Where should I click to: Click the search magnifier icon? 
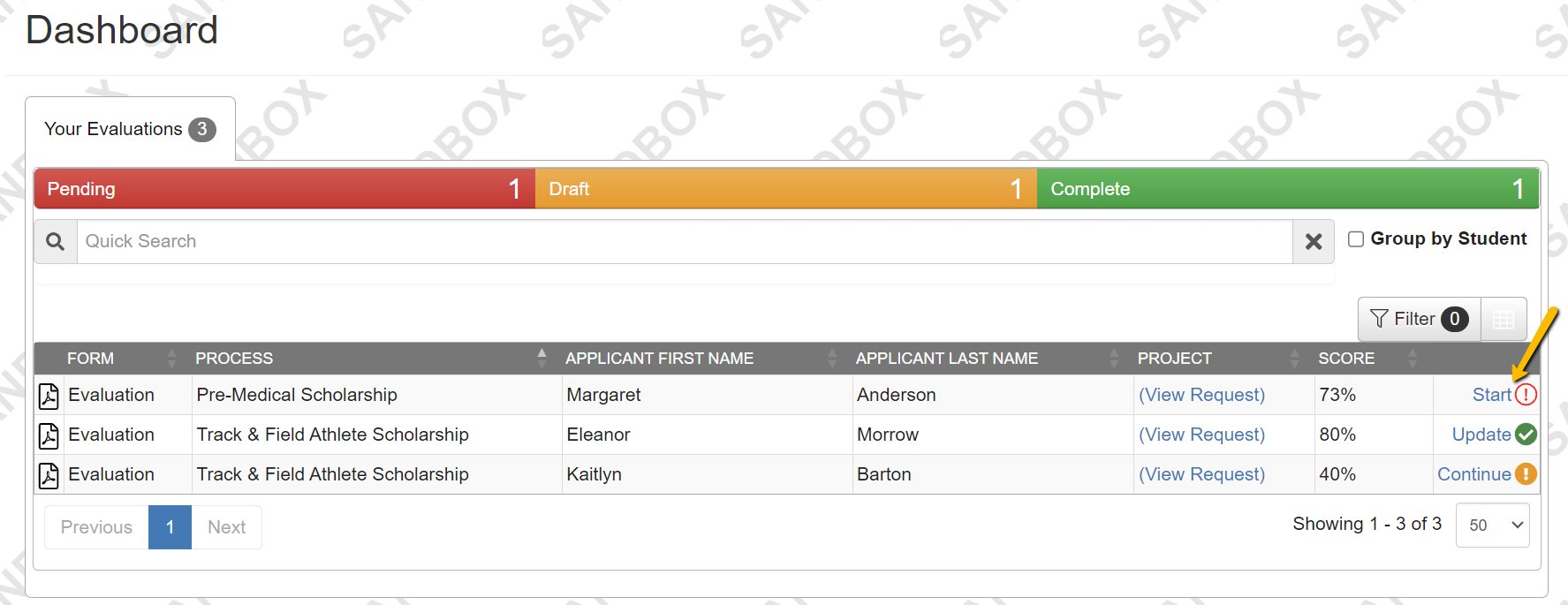click(x=56, y=241)
